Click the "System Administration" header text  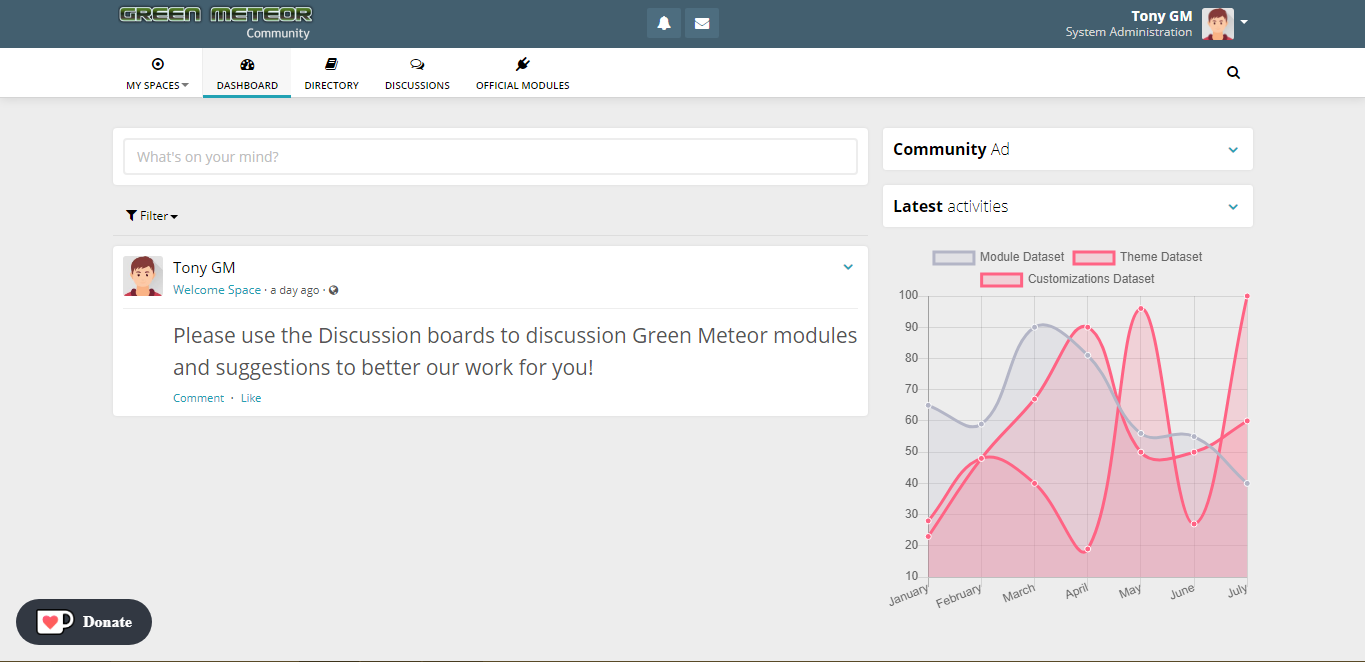[1128, 32]
